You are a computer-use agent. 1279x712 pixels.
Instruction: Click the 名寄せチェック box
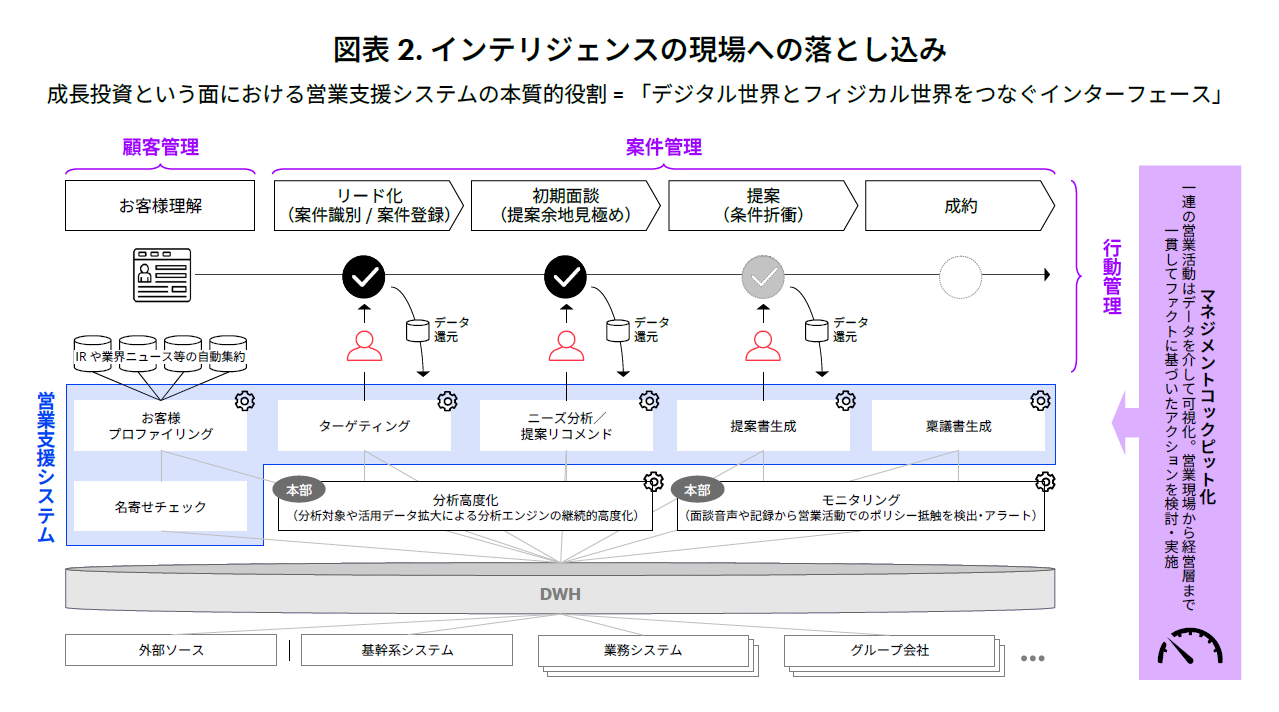pyautogui.click(x=160, y=507)
